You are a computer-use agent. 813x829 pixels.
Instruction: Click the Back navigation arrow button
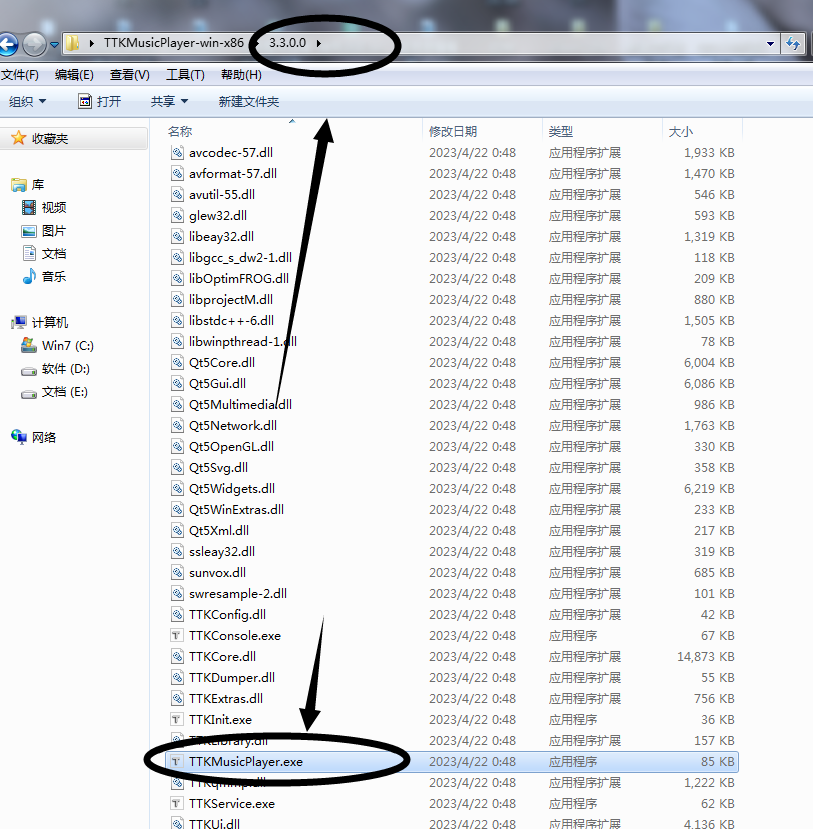coord(8,44)
